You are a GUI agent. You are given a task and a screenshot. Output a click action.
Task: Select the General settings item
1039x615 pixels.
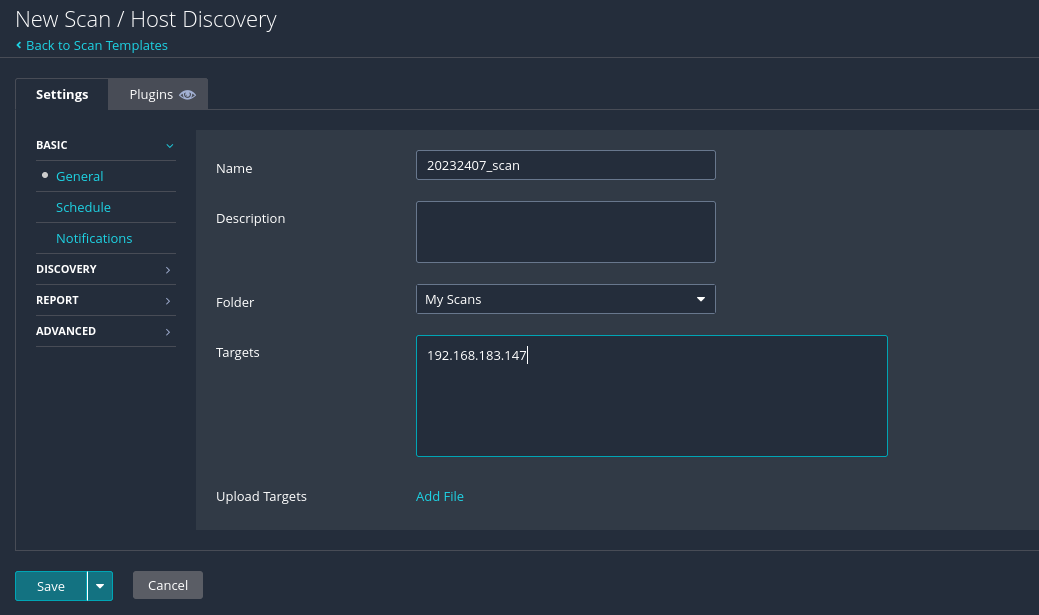coord(80,176)
